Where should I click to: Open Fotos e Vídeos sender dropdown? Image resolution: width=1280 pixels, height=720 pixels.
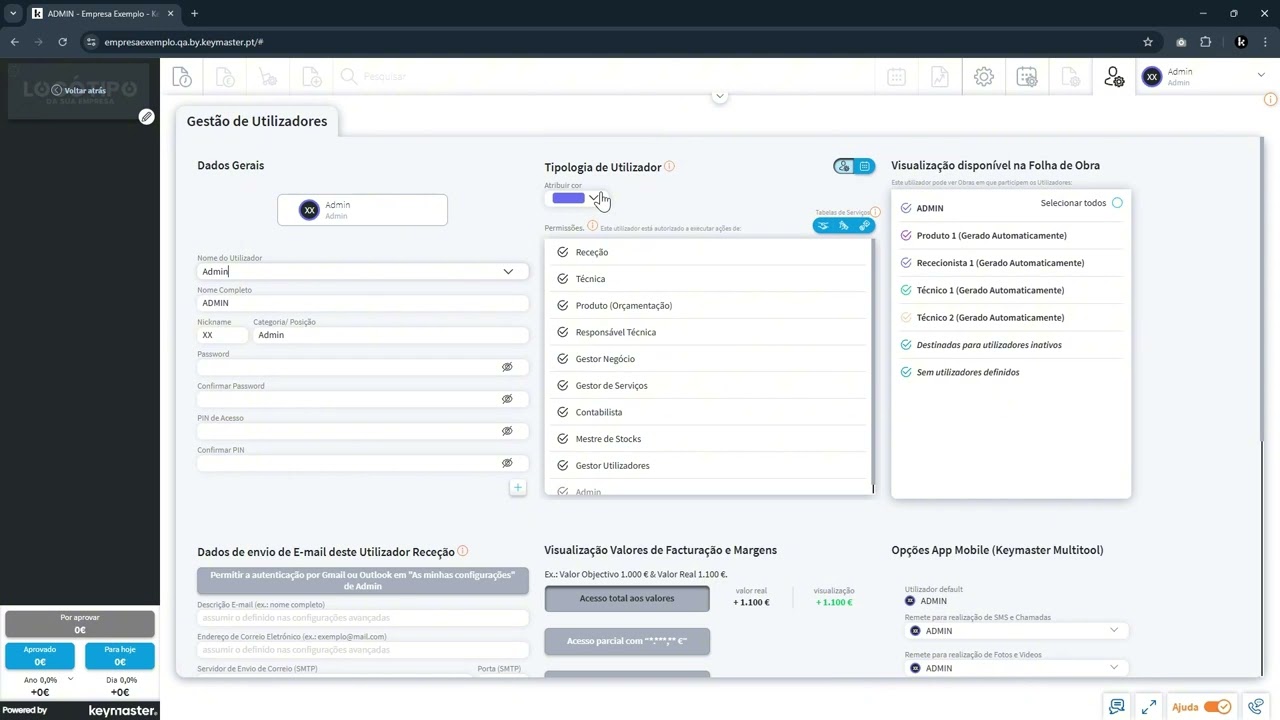[1114, 667]
